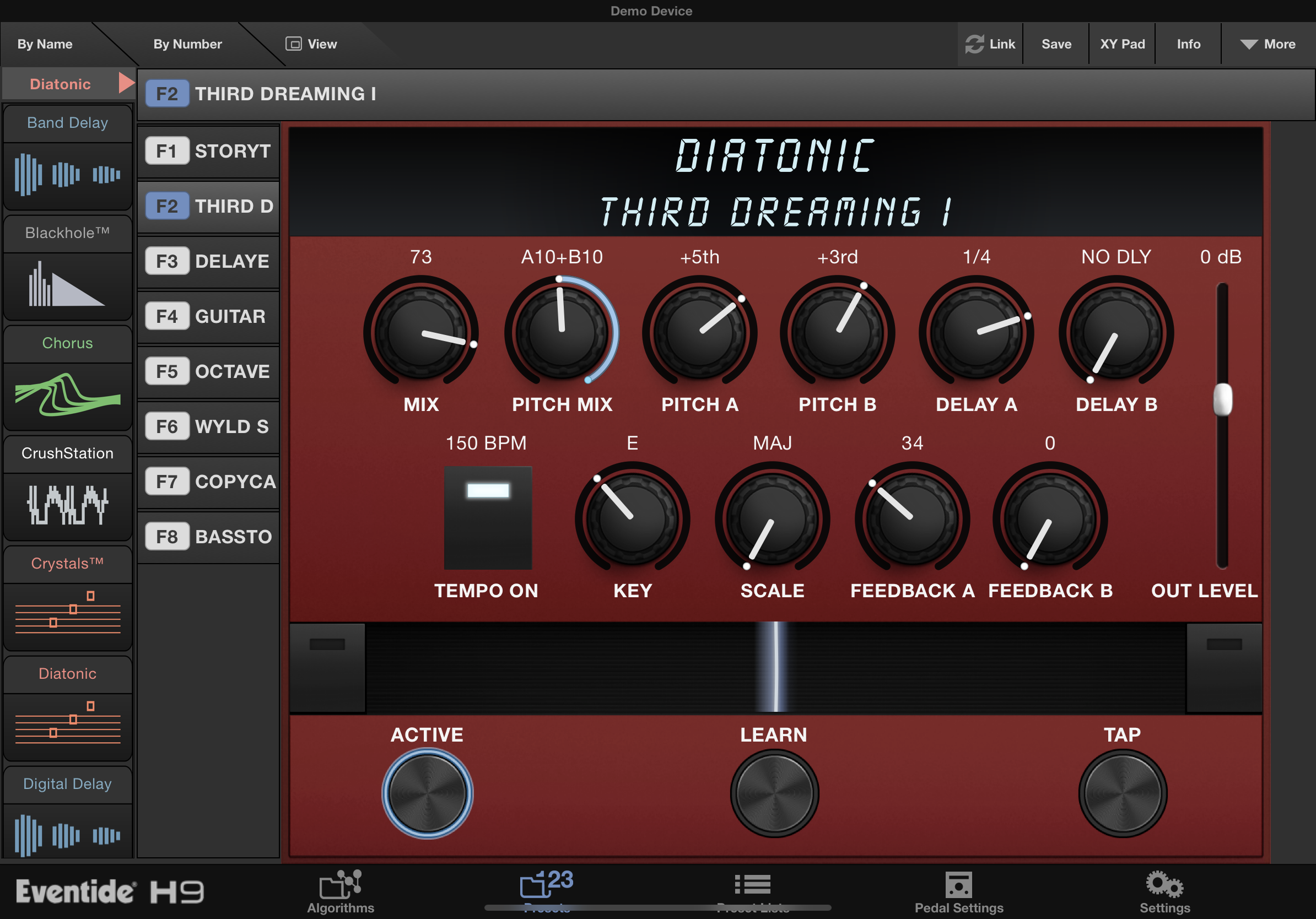Click the THIRD DREAMING I display name
The height and width of the screenshot is (919, 1316).
(776, 212)
